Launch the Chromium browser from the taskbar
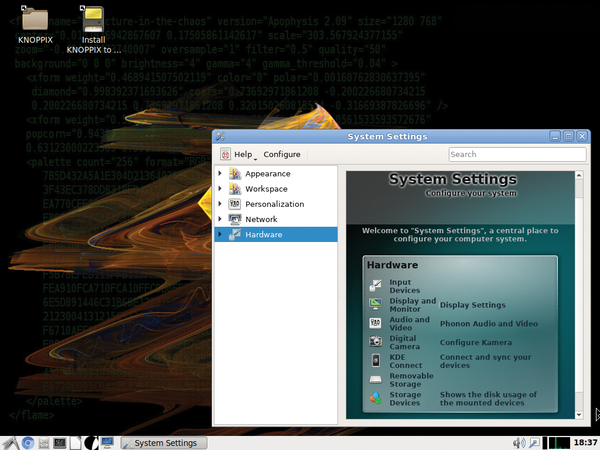This screenshot has width=600, height=450. (x=28, y=443)
